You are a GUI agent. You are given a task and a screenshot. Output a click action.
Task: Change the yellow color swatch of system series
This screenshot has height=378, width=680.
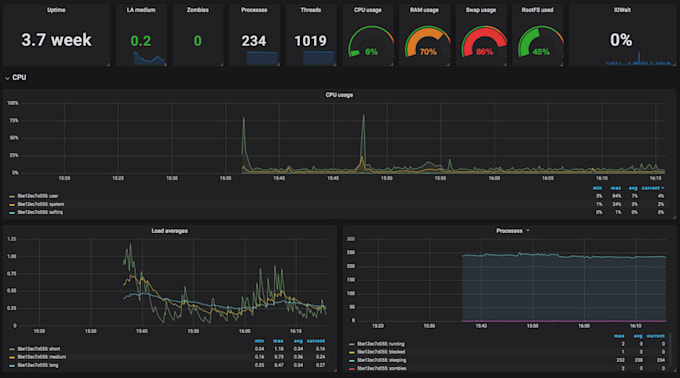click(x=12, y=205)
